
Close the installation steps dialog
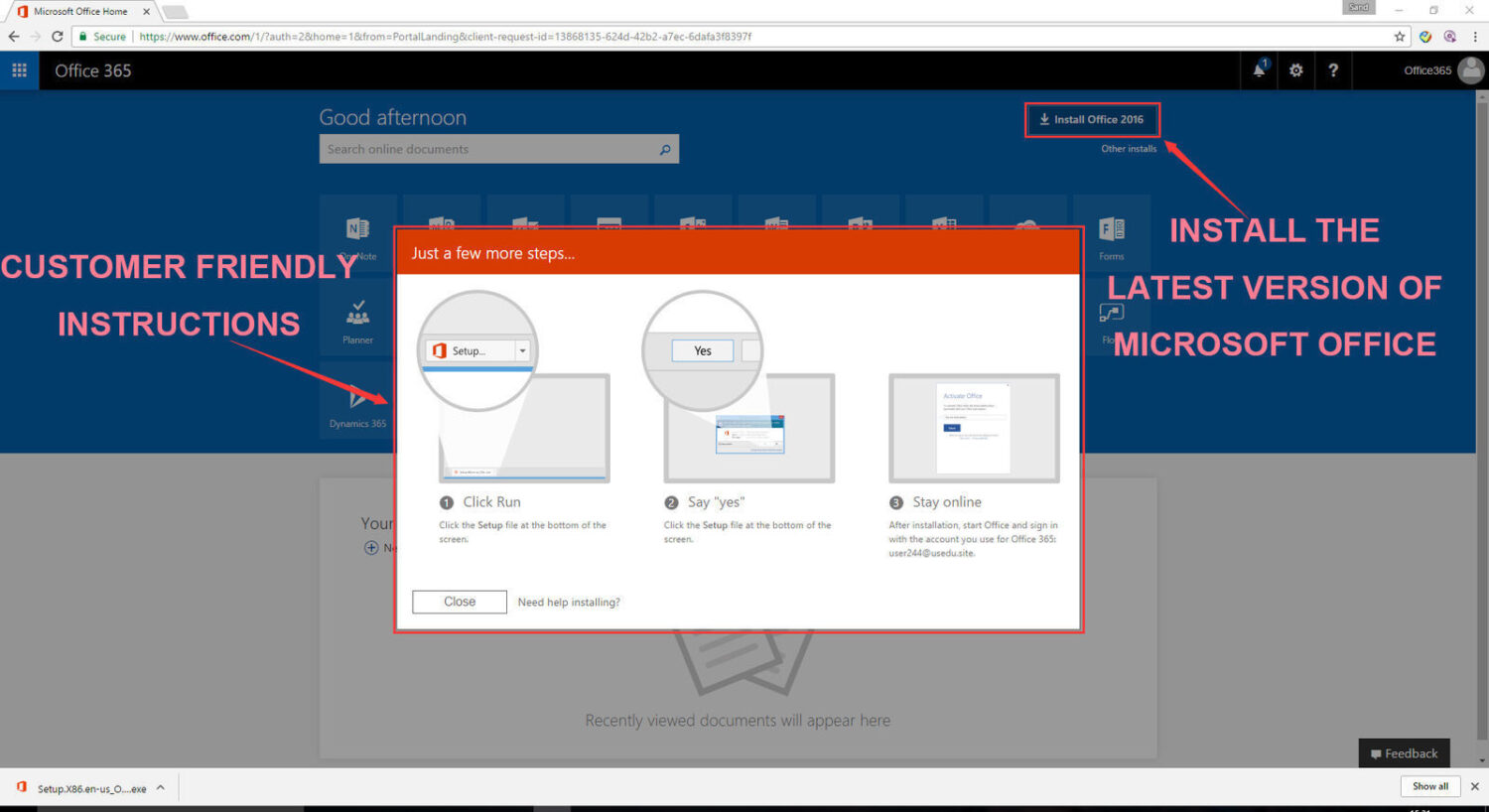click(459, 602)
